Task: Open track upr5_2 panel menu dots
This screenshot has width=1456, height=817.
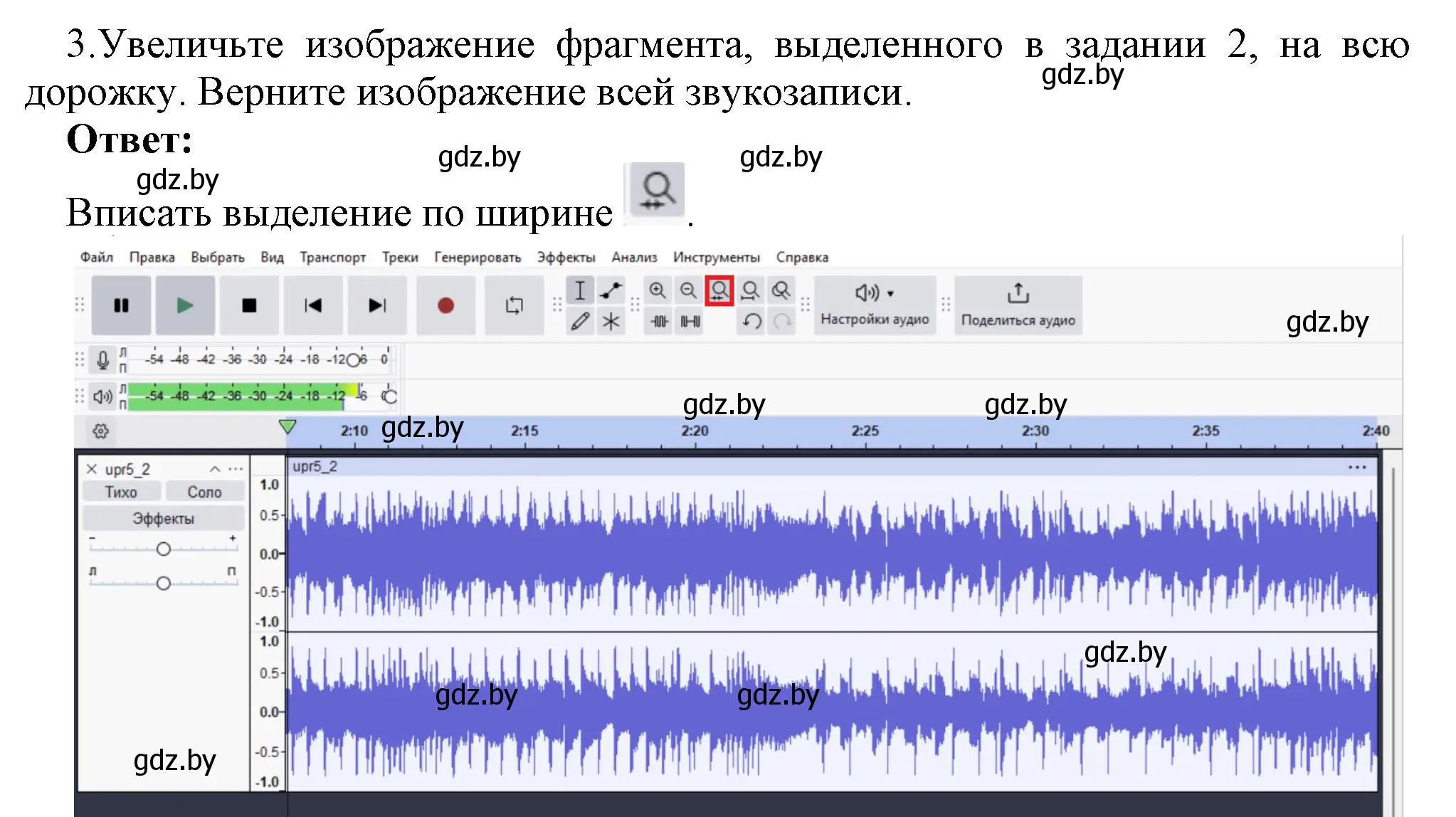Action: tap(236, 469)
